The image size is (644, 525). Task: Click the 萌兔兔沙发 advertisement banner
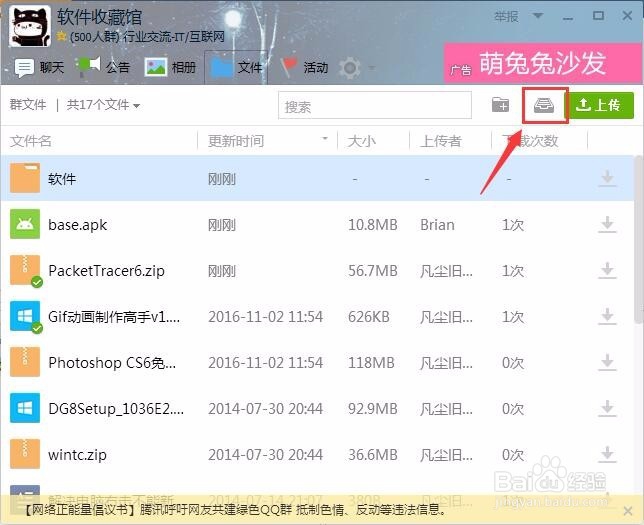[543, 64]
